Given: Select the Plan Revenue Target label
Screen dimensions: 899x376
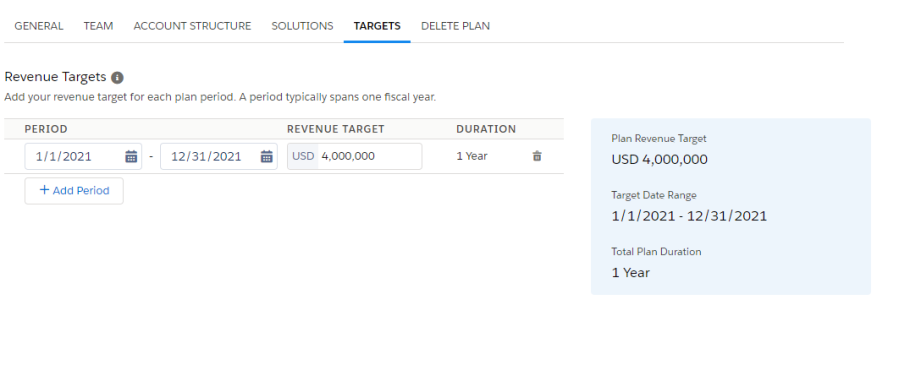Looking at the screenshot, I should (659, 138).
